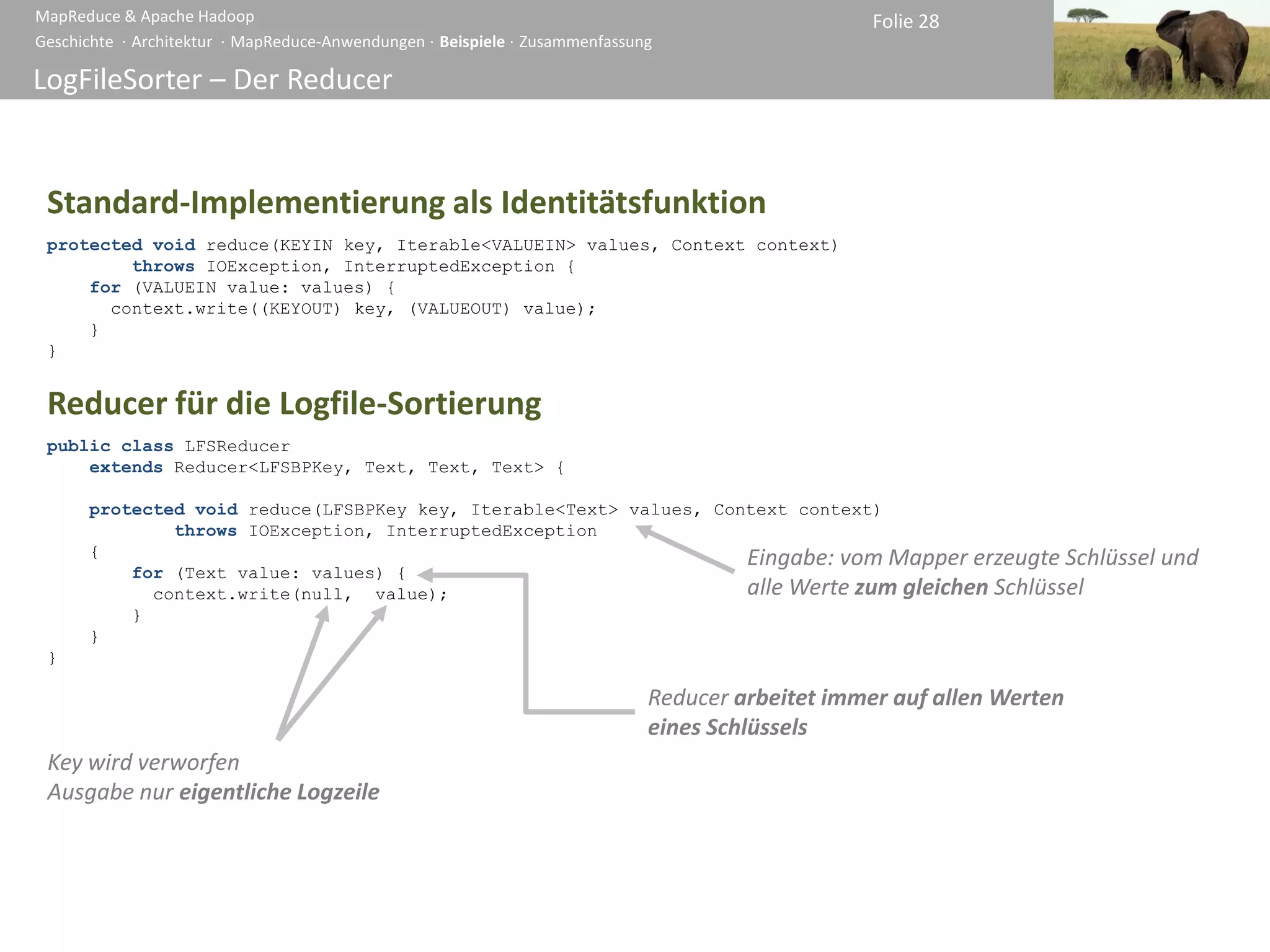Screen dimensions: 1270x952
Task: Click annotation 'Eingabe: vom Mapper erzeugte Schlüssel und'
Action: 973,558
